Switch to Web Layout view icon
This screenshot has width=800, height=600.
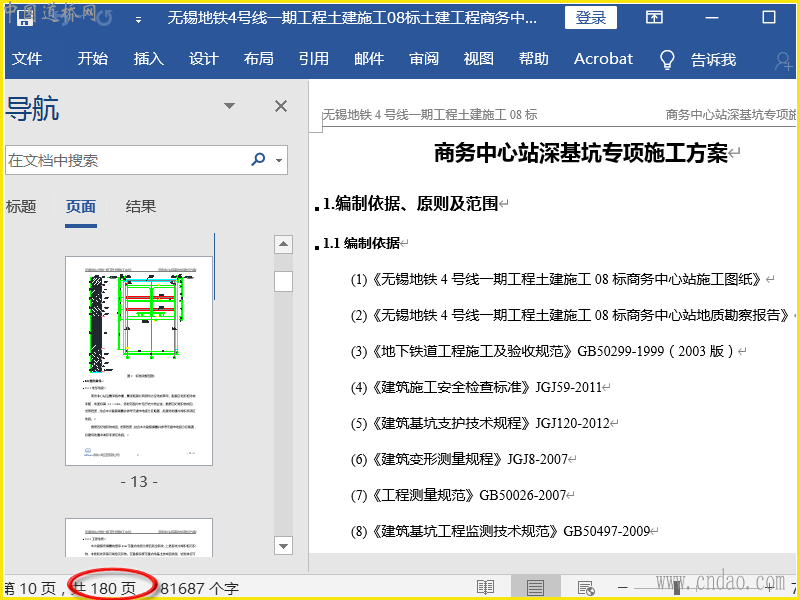coord(586,588)
